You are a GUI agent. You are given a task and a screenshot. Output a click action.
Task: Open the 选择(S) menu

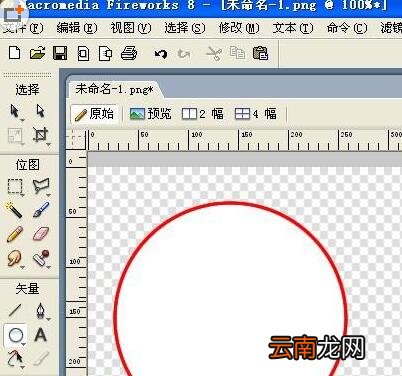point(185,28)
